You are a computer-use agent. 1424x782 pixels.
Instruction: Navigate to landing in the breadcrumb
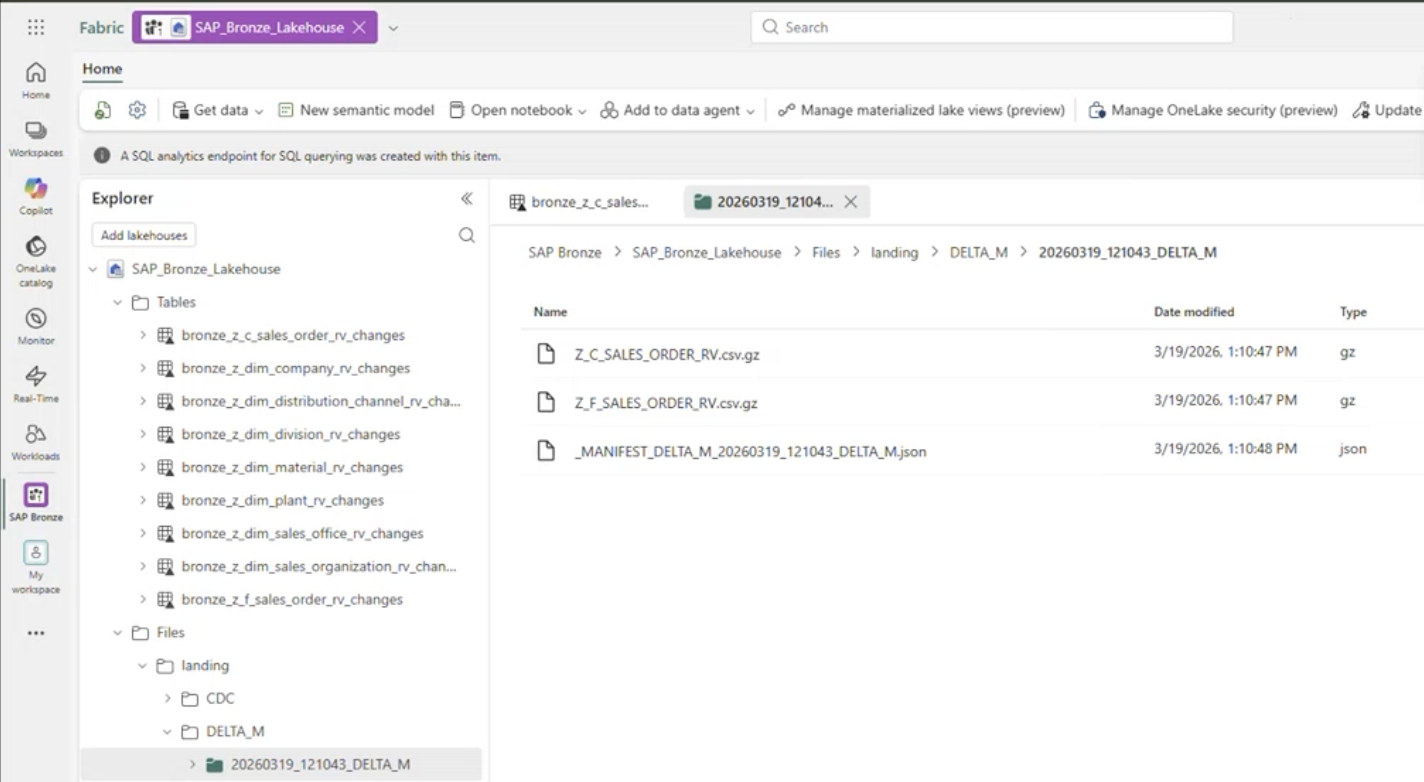pyautogui.click(x=894, y=252)
